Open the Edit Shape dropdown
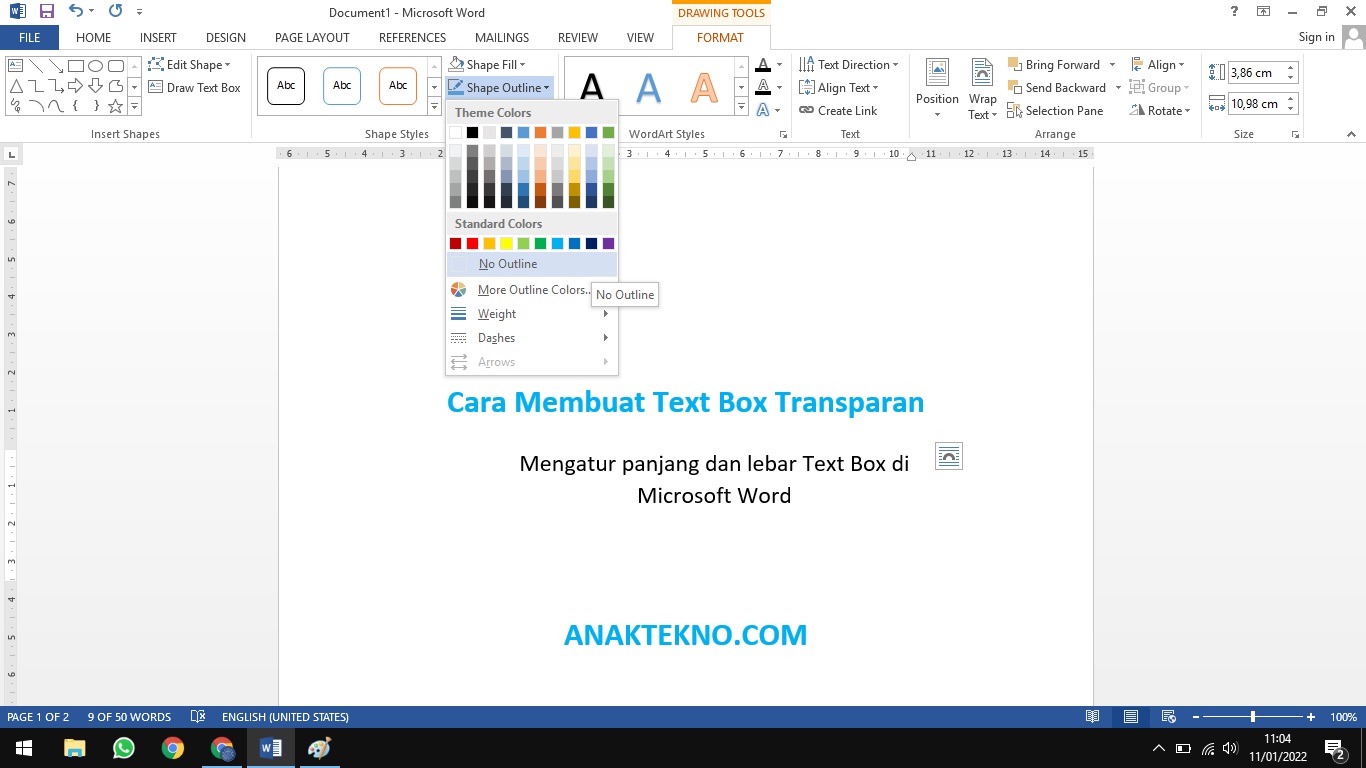The width and height of the screenshot is (1366, 768). (x=189, y=65)
